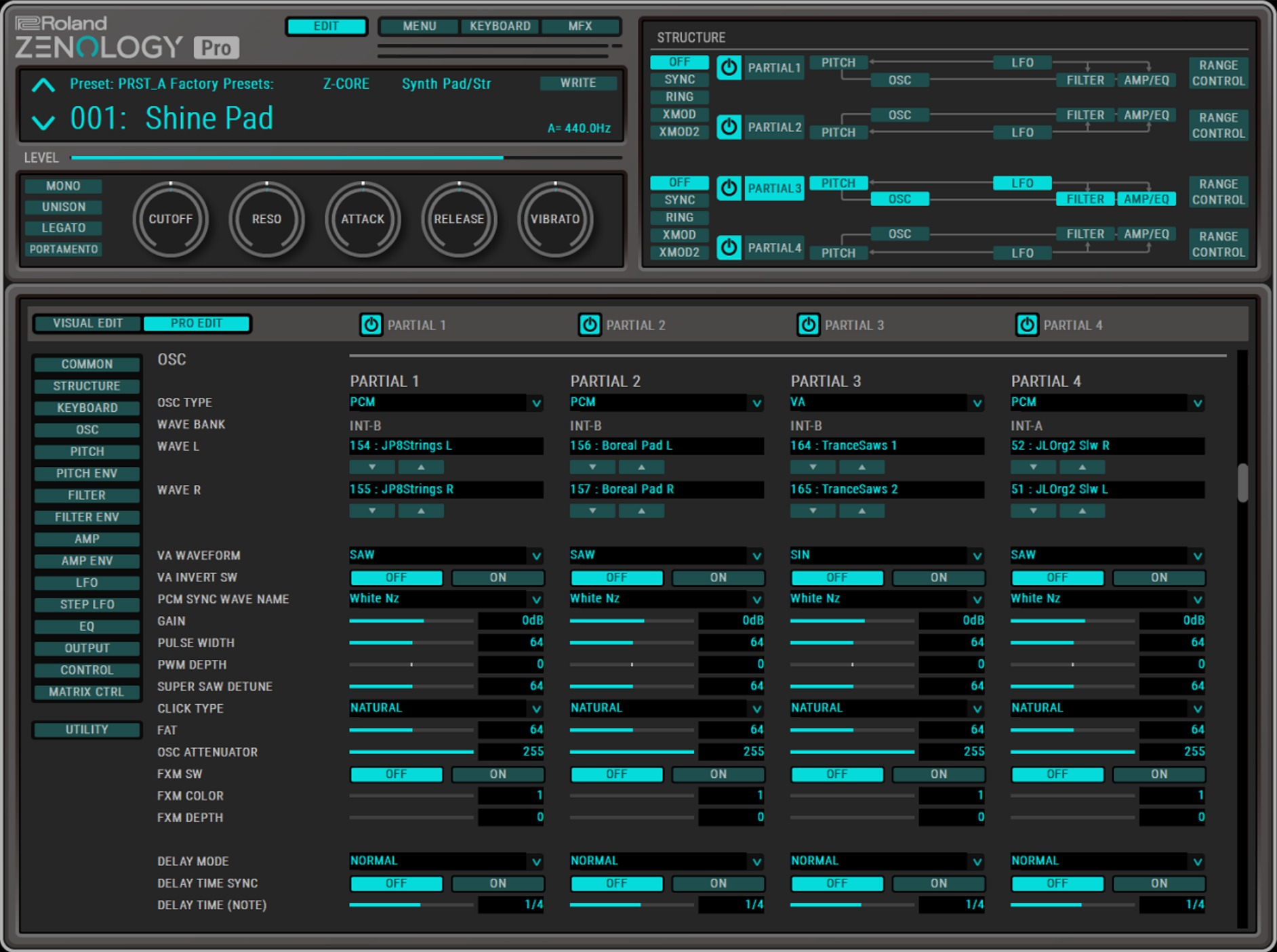Switch to KEYBOARD tab
The width and height of the screenshot is (1277, 952).
pos(500,26)
